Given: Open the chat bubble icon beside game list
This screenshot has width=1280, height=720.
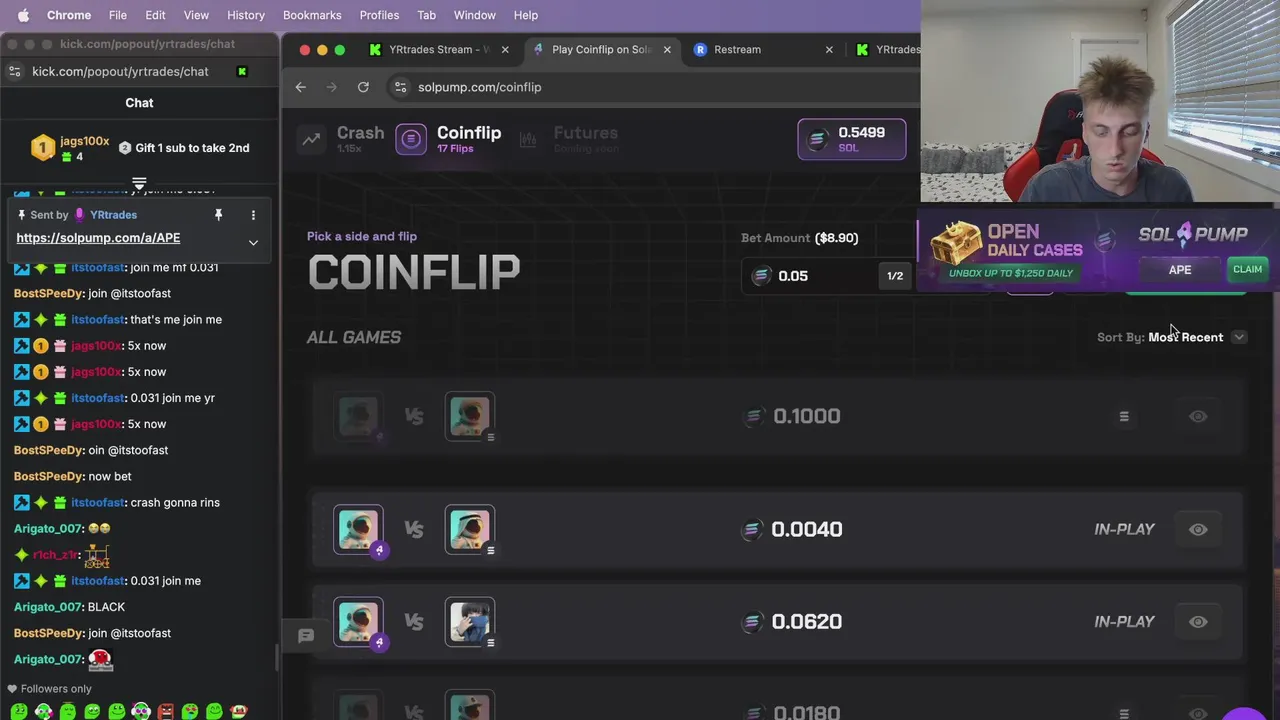Looking at the screenshot, I should (306, 635).
